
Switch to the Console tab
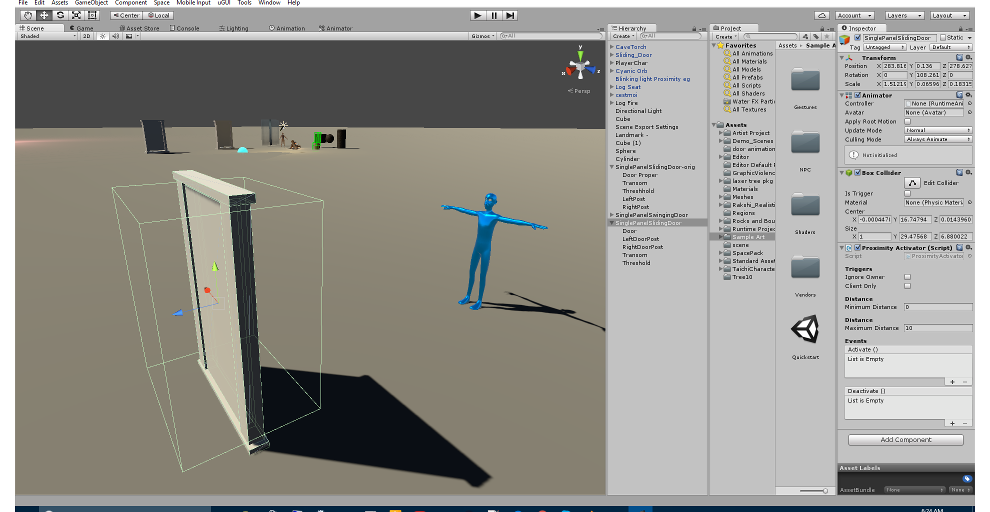pyautogui.click(x=184, y=28)
